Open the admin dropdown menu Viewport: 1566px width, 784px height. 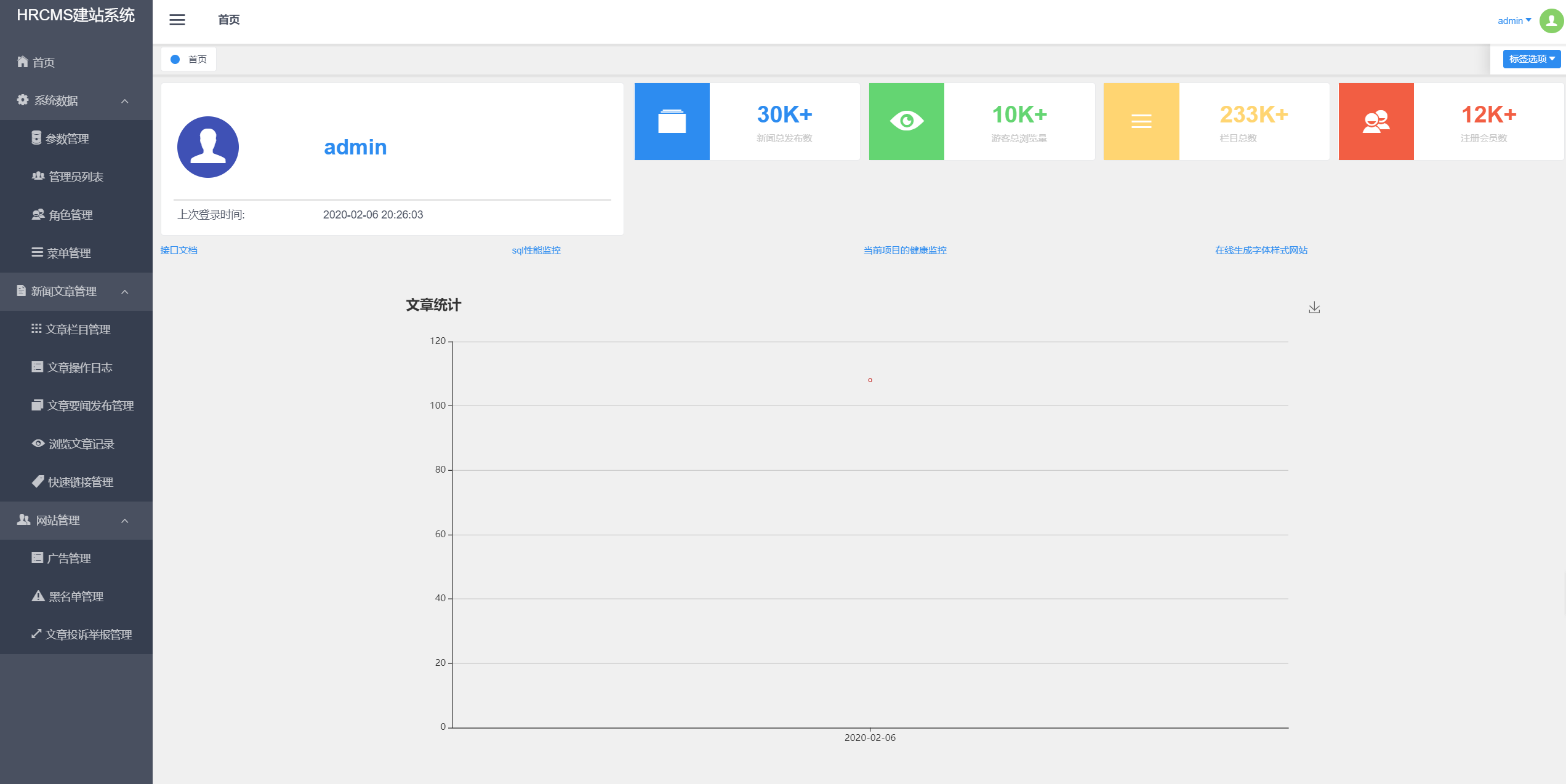point(1514,20)
